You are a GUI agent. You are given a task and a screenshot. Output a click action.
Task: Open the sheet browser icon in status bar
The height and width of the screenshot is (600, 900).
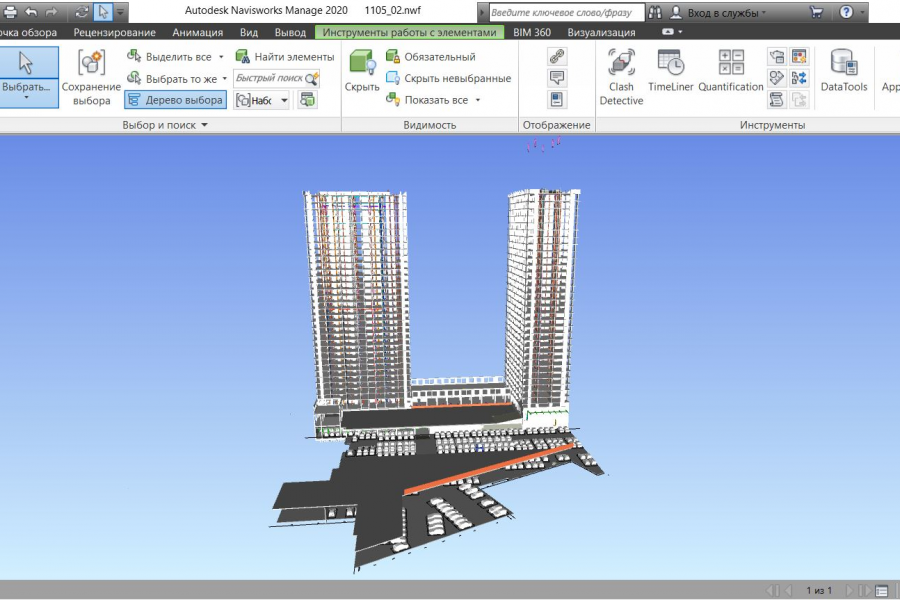click(x=881, y=590)
